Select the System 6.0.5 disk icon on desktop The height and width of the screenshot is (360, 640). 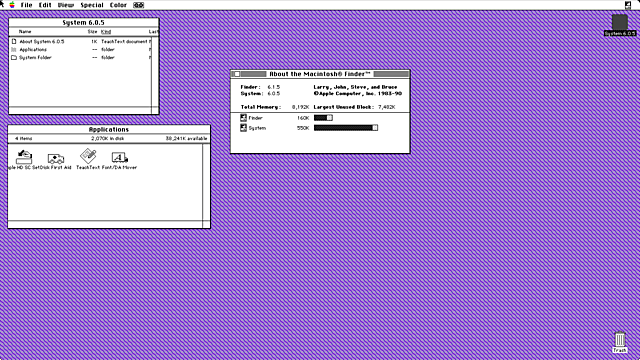620,22
